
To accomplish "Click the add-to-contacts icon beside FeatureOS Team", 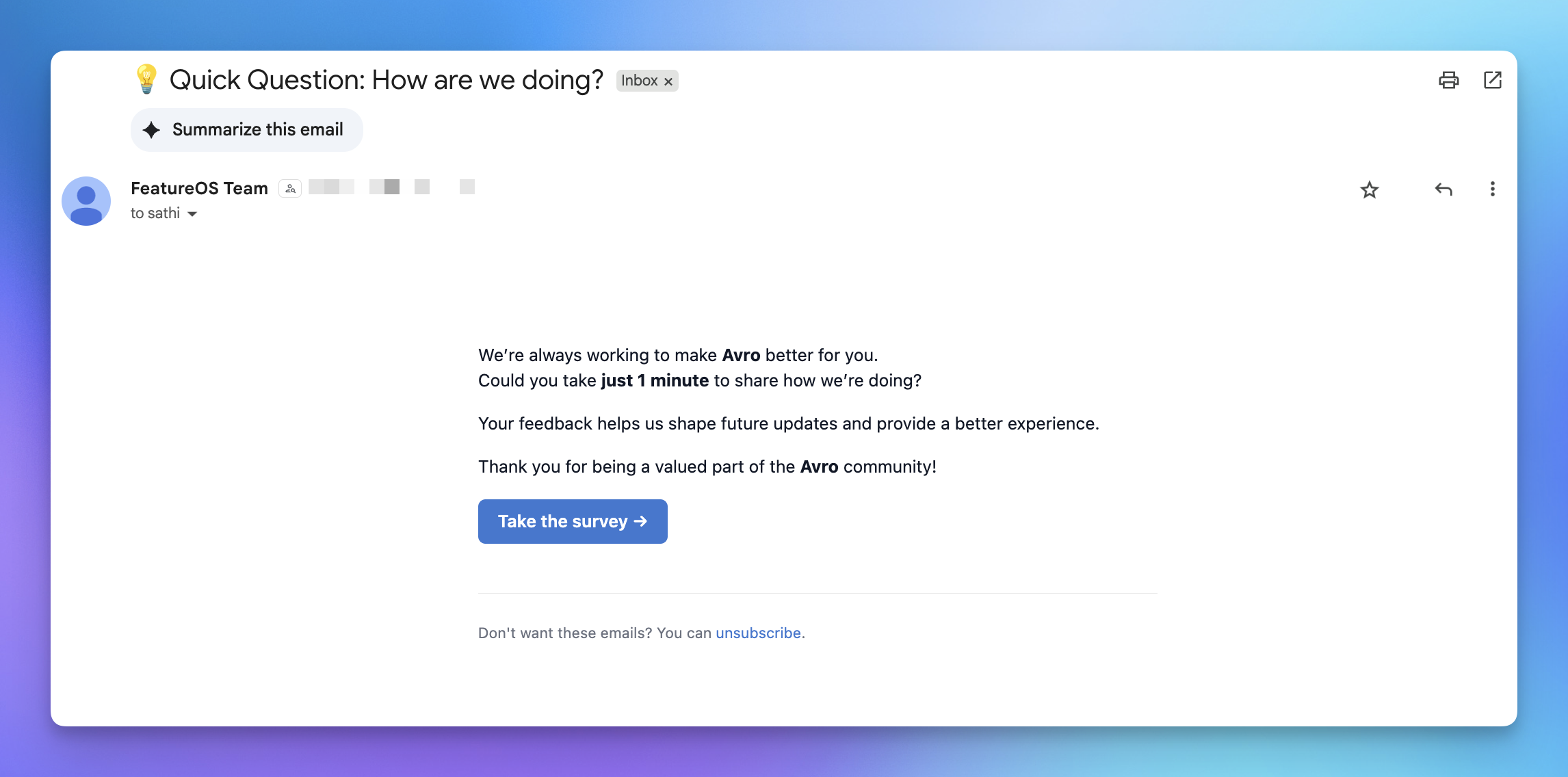I will 289,187.
